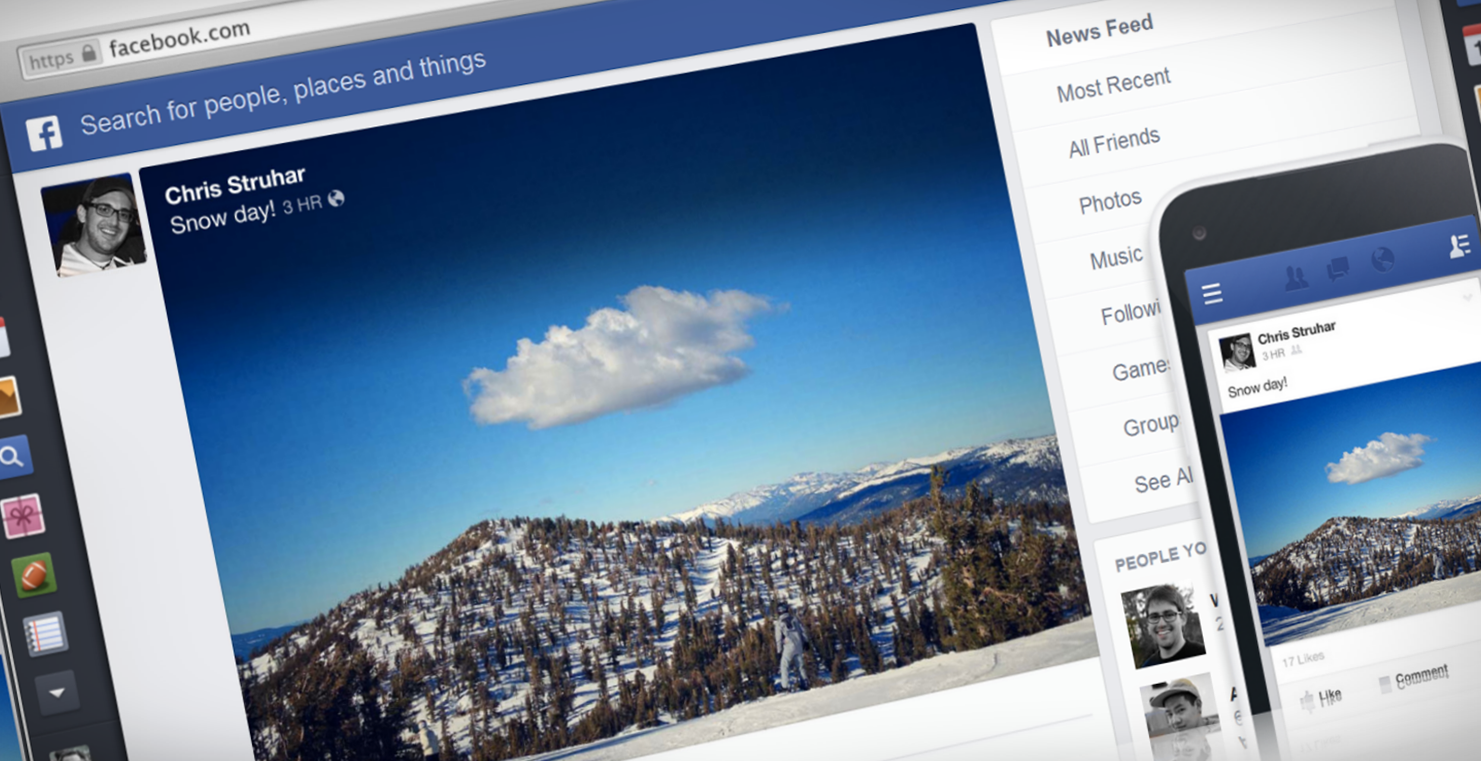
Task: Open the notes notebook icon in left sidebar
Action: click(45, 633)
